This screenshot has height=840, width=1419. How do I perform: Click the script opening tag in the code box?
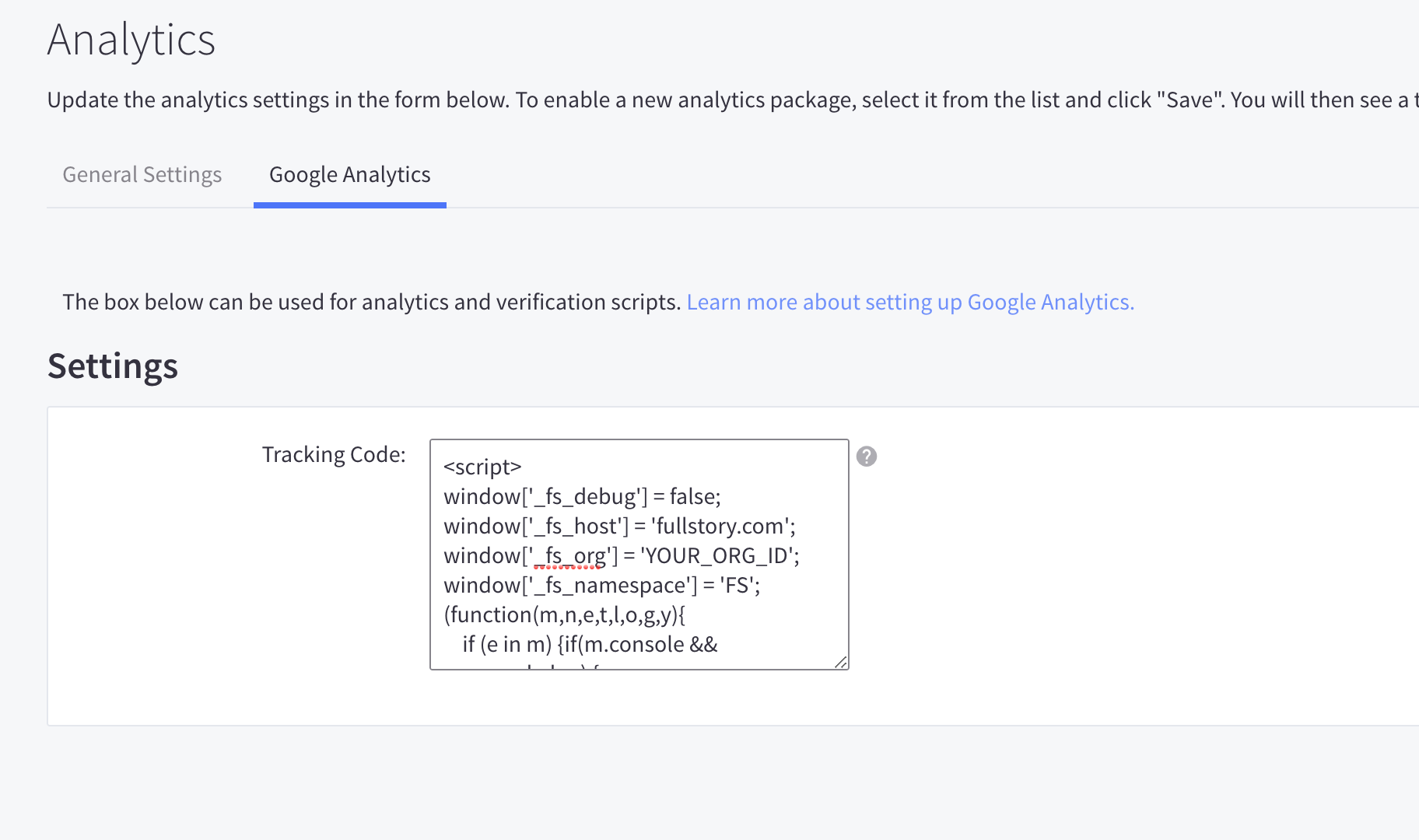(483, 466)
